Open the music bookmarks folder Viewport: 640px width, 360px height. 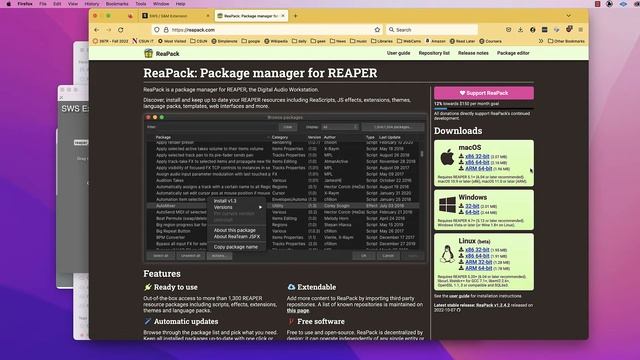tap(358, 41)
